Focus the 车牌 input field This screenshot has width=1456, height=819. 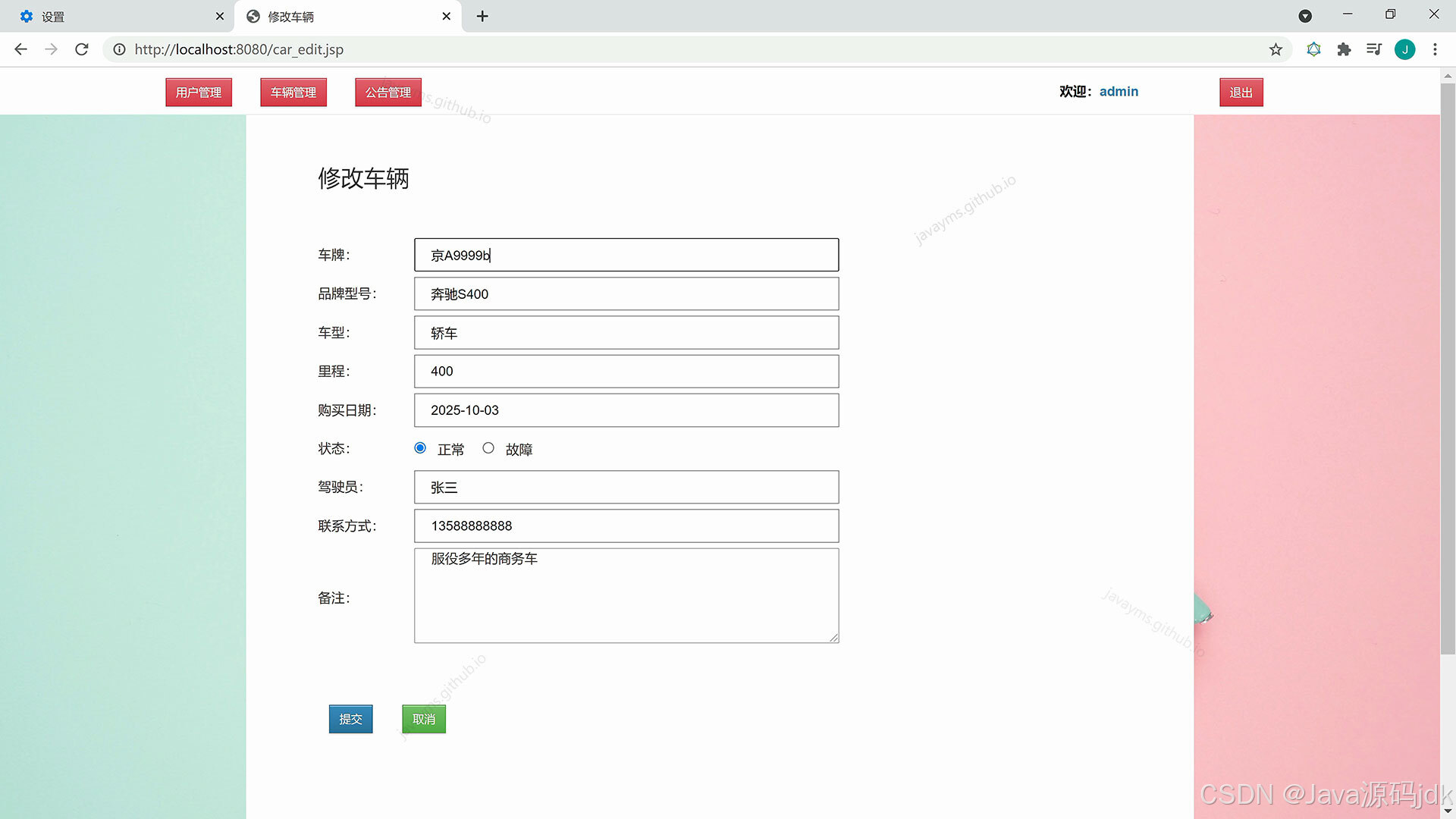point(626,255)
